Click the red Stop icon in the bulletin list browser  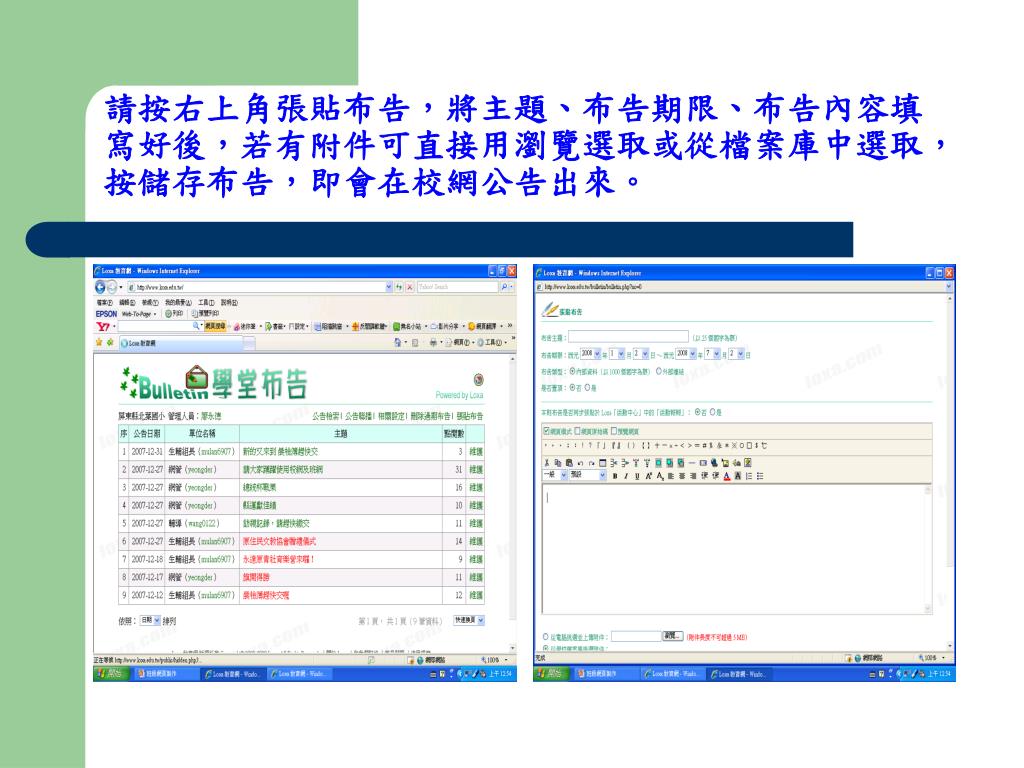pyautogui.click(x=409, y=287)
